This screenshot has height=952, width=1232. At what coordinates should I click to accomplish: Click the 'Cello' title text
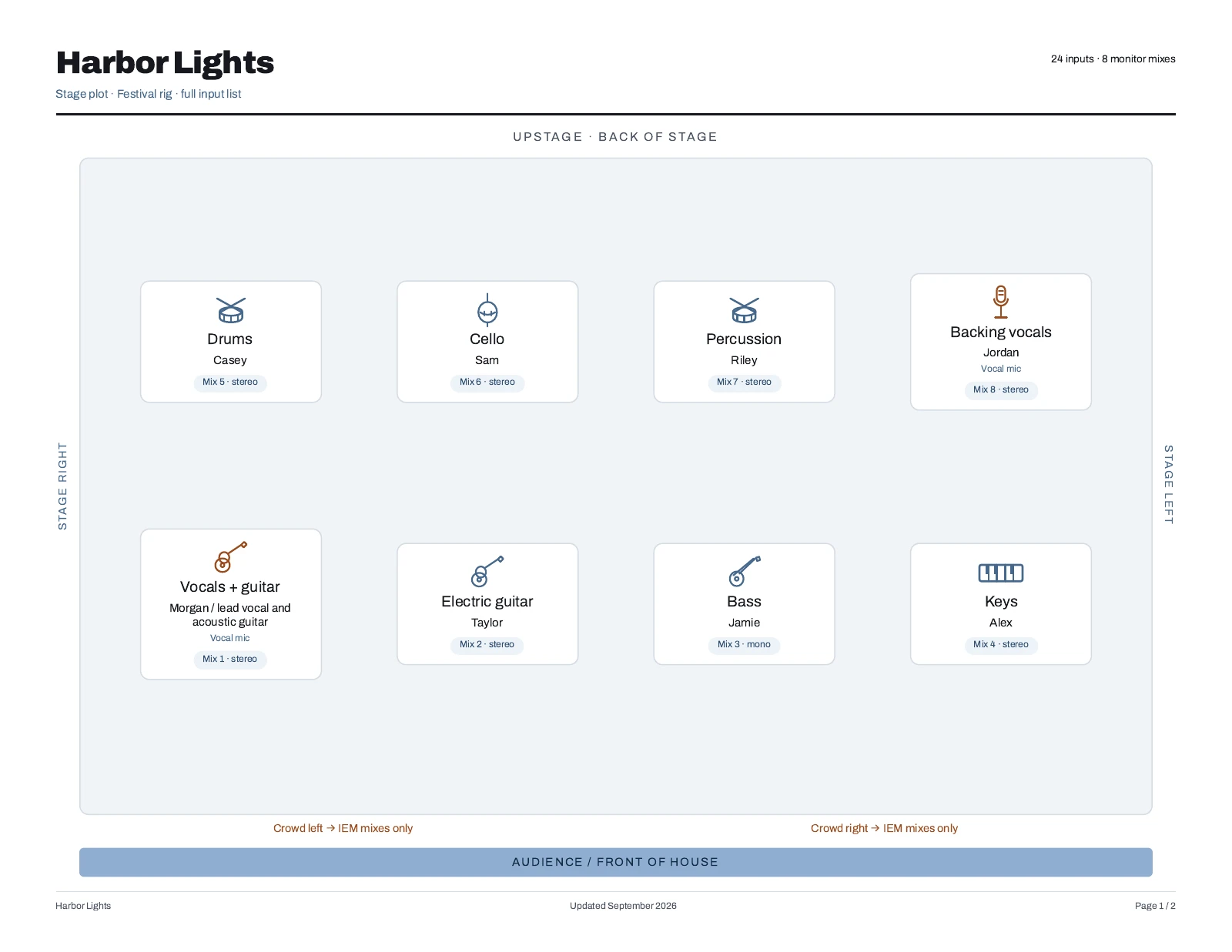pyautogui.click(x=487, y=339)
